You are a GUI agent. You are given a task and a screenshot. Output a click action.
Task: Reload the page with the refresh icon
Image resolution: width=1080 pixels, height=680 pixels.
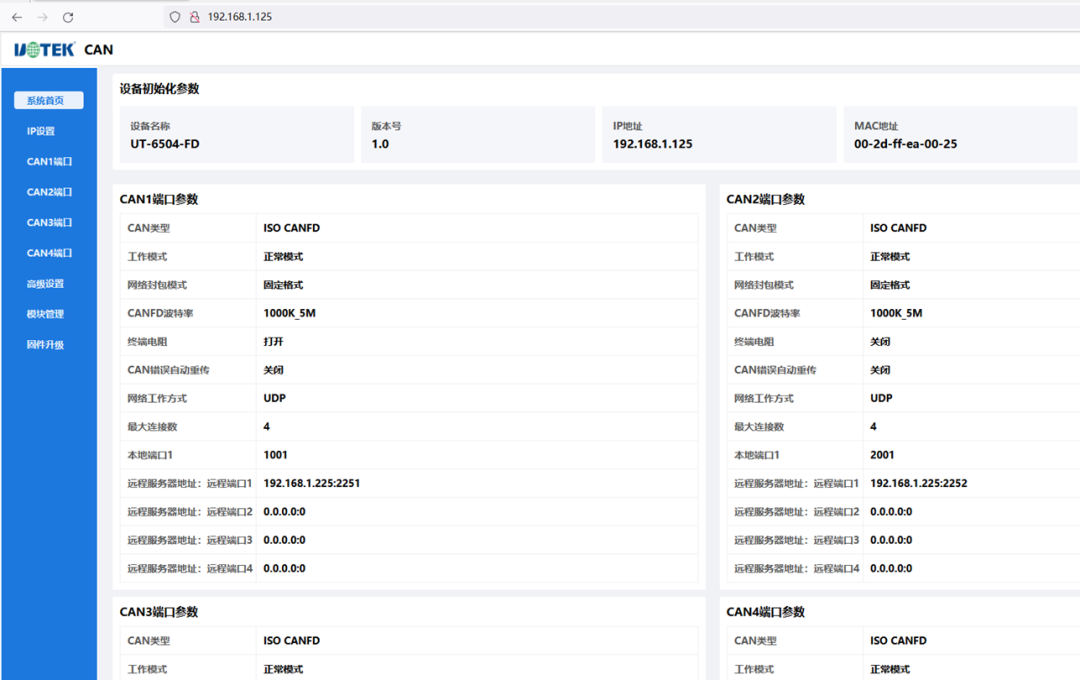pyautogui.click(x=68, y=17)
